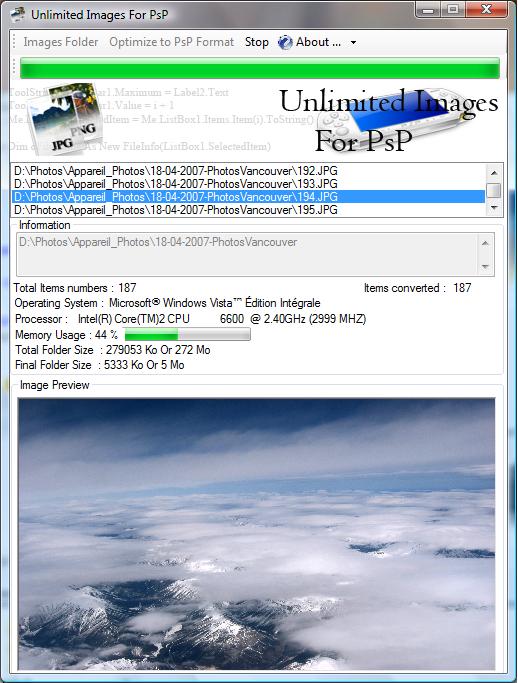Open the About ... item
Image resolution: width=518 pixels, height=683 pixels.
pyautogui.click(x=318, y=42)
